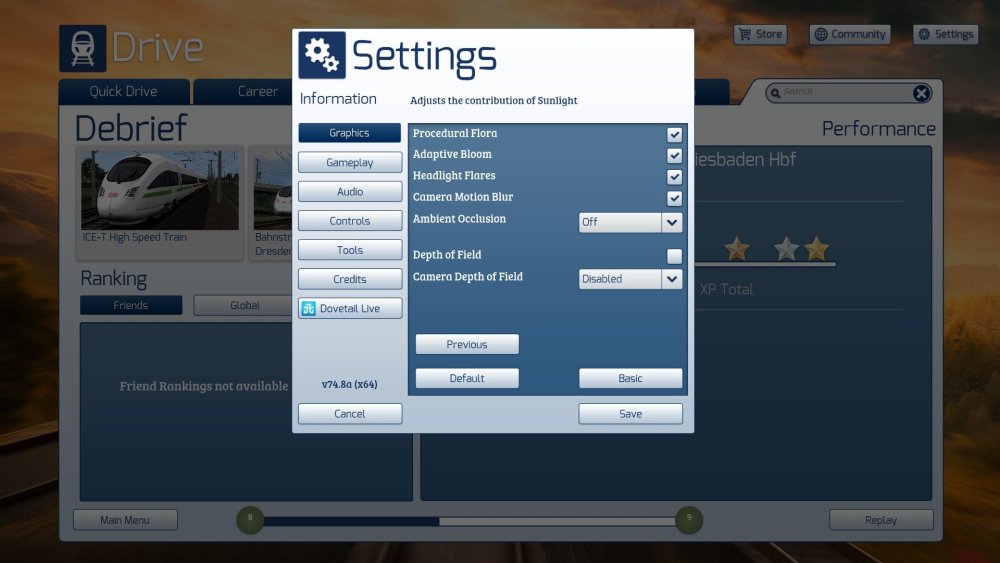Image resolution: width=1000 pixels, height=563 pixels.
Task: Go to the Previous settings page
Action: coord(467,345)
